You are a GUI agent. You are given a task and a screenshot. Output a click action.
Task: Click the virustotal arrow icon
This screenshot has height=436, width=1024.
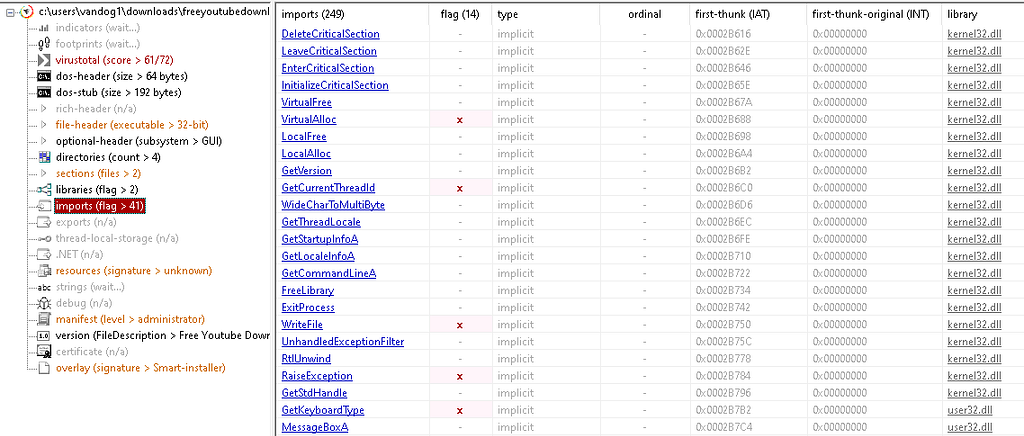pos(44,60)
